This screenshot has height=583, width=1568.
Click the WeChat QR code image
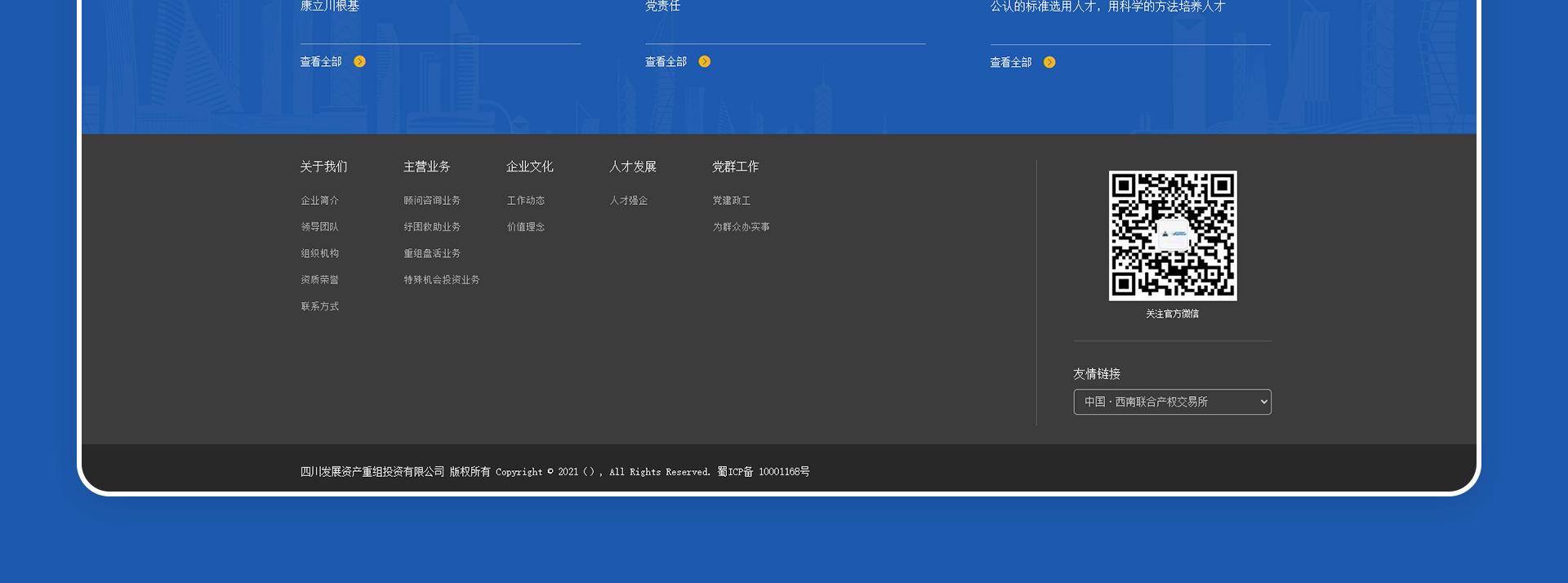(x=1172, y=235)
